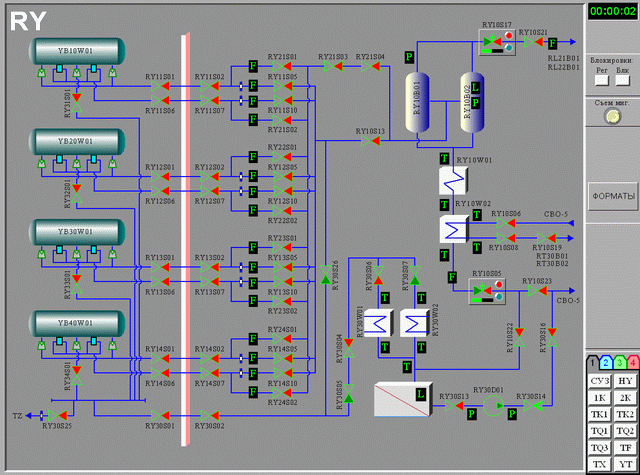Click the RL21B01 label
640x475 pixels.
pyautogui.click(x=563, y=58)
